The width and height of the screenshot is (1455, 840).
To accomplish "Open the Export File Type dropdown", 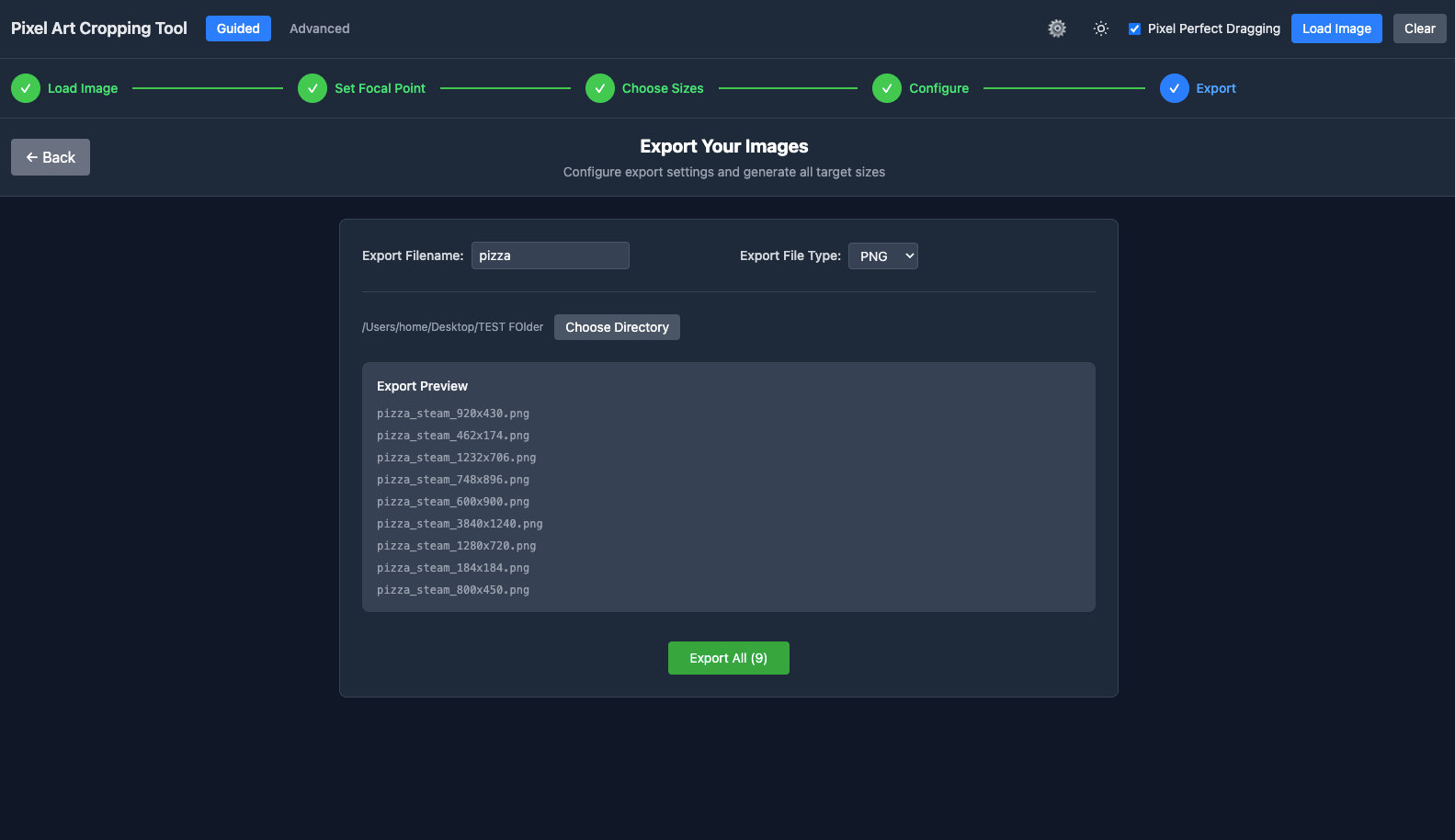I will [x=882, y=255].
